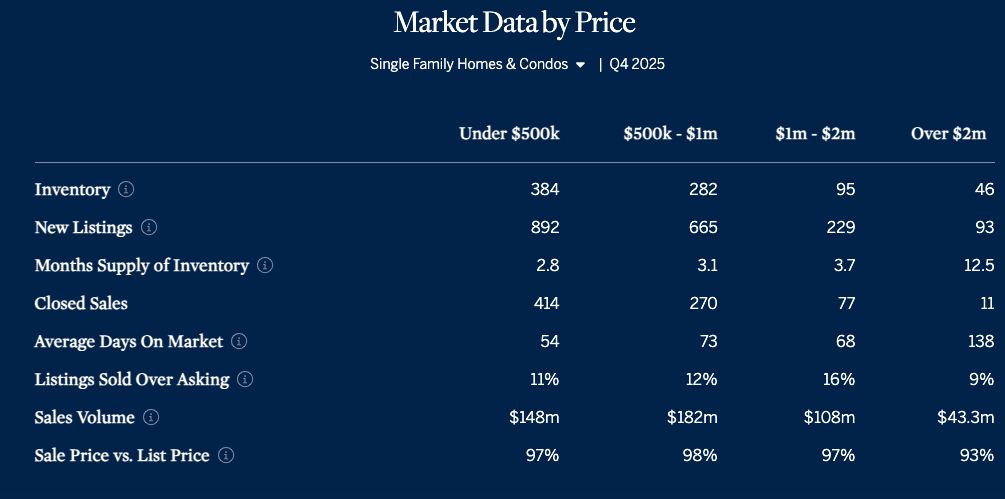Click the info icon next to Inventory
This screenshot has width=1005, height=499.
[x=126, y=189]
